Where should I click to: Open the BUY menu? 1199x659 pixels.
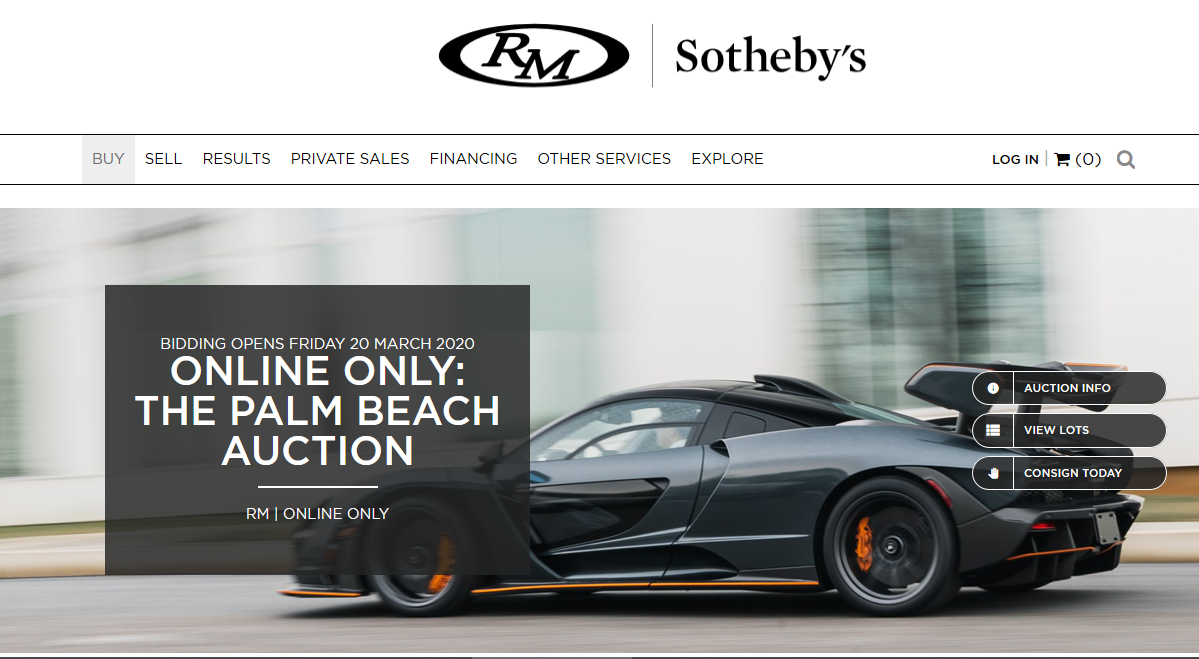pyautogui.click(x=108, y=159)
